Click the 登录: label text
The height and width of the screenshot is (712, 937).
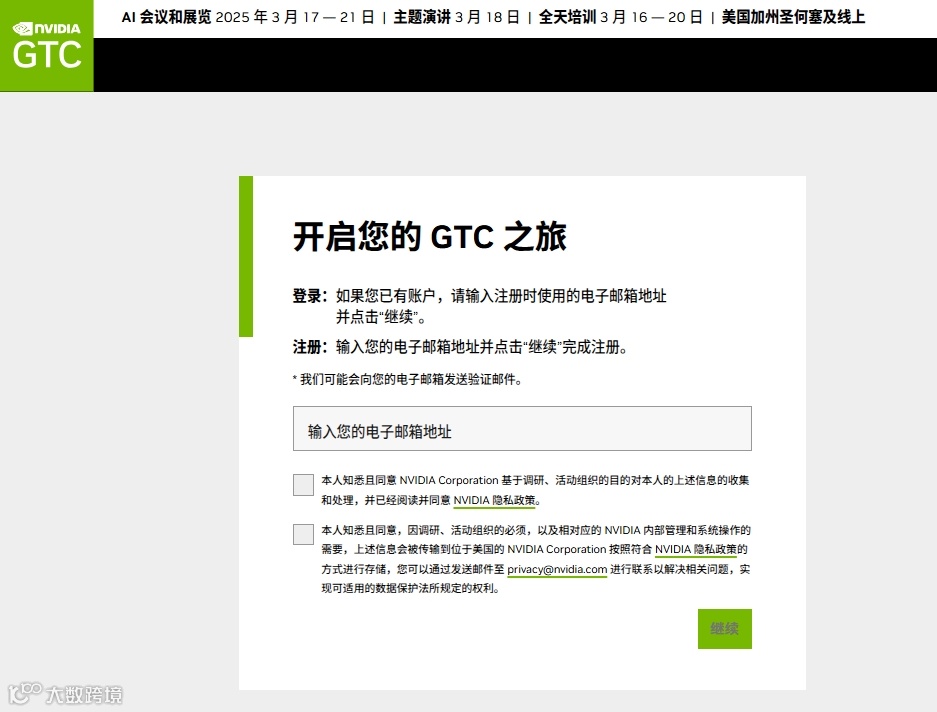pos(310,296)
